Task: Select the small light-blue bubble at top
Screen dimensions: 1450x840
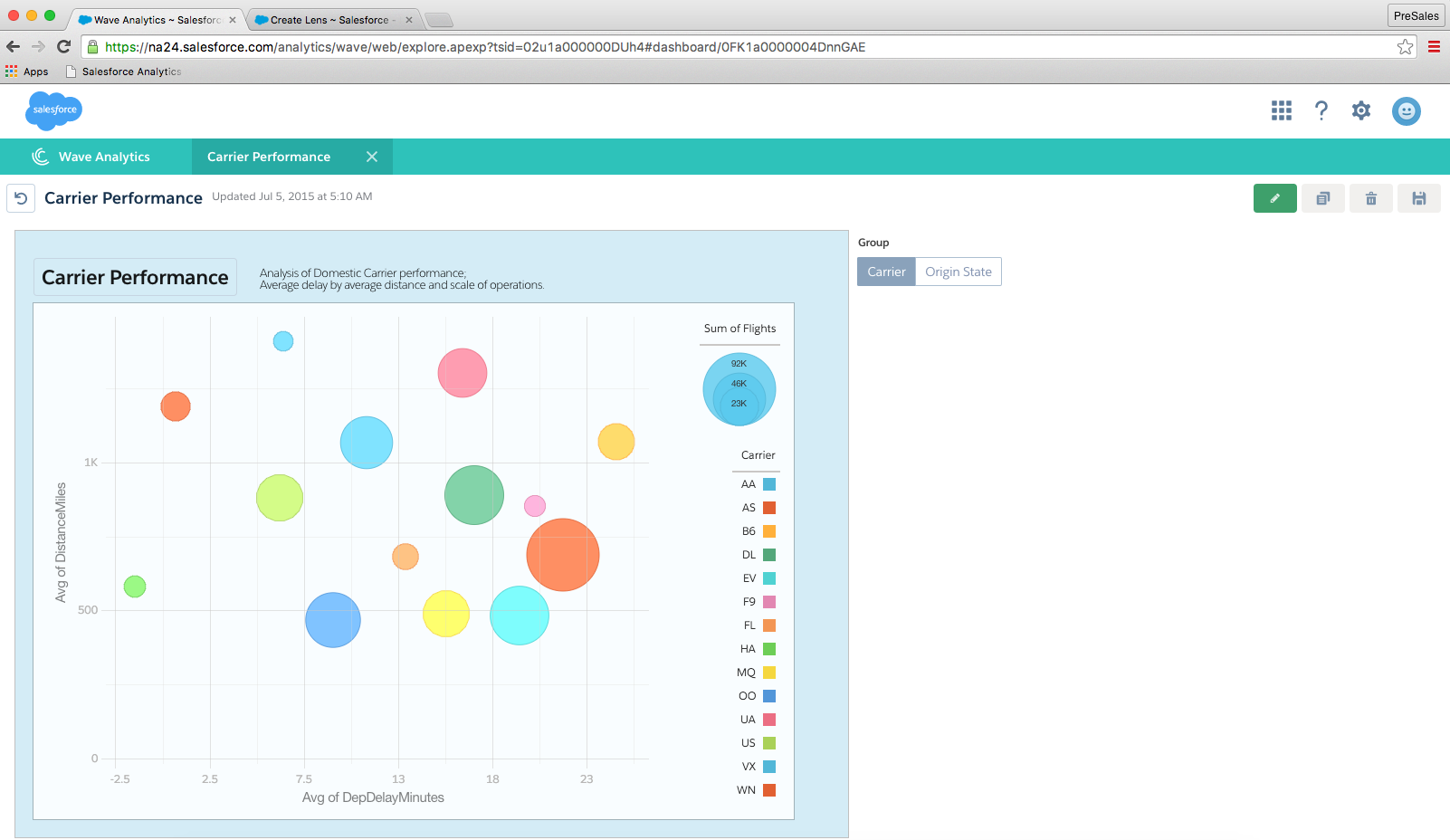Action: [283, 341]
